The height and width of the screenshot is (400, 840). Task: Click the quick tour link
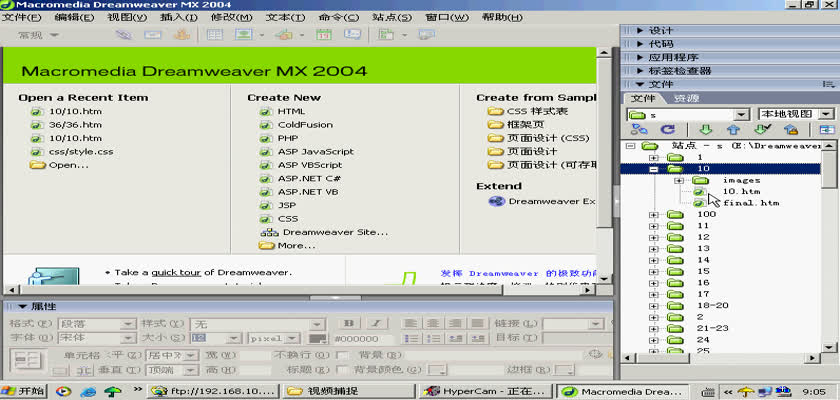point(176,273)
